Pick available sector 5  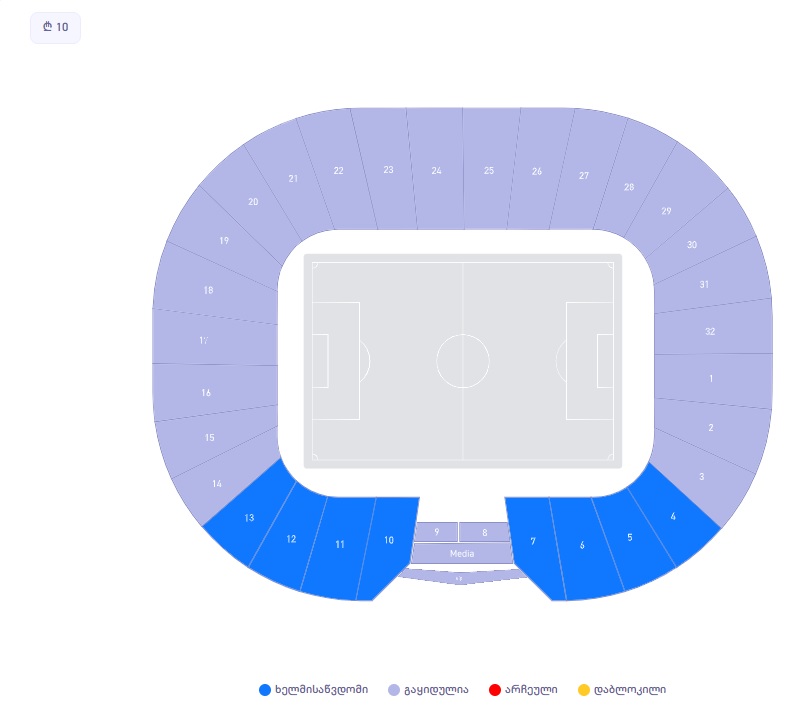[631, 538]
